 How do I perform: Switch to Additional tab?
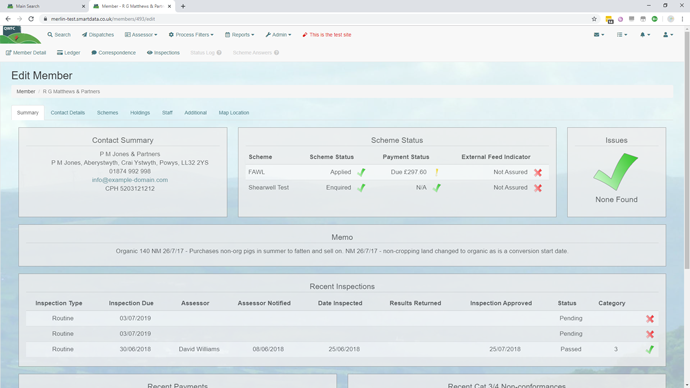[195, 113]
